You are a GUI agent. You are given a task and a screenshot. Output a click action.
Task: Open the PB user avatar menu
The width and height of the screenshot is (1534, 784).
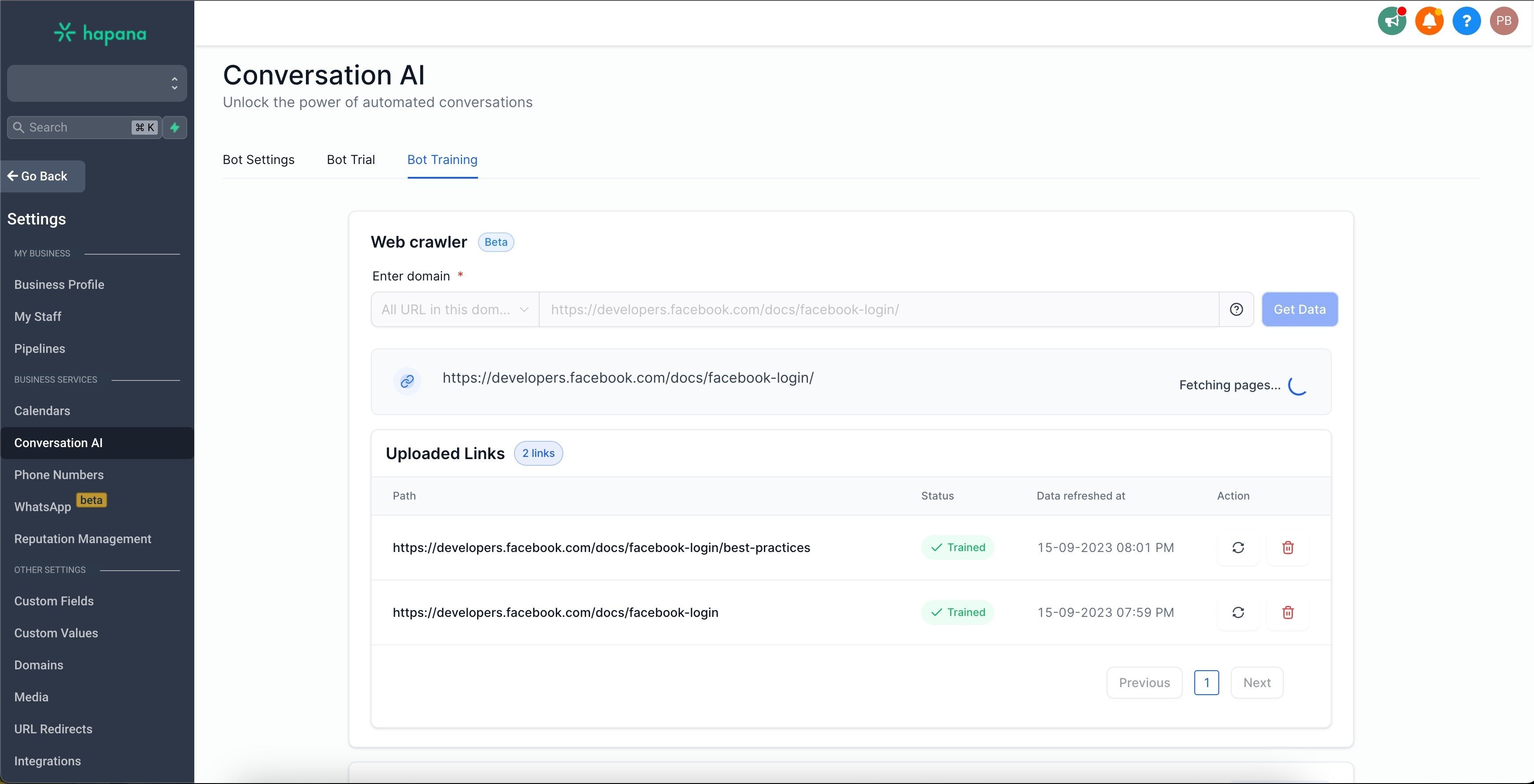pyautogui.click(x=1504, y=21)
